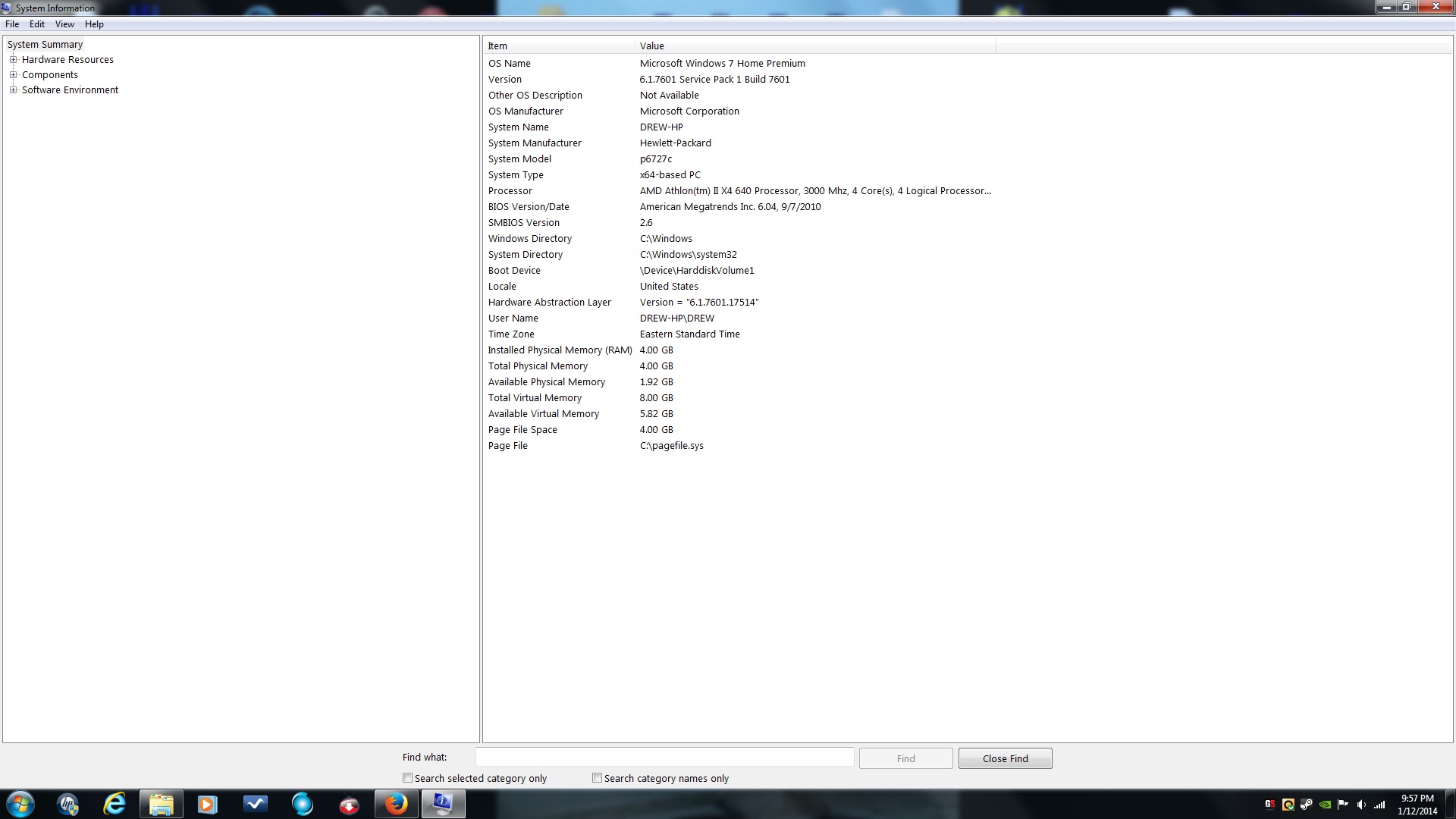Open Action Center flag tray icon
This screenshot has height=819, width=1456.
click(x=1343, y=805)
